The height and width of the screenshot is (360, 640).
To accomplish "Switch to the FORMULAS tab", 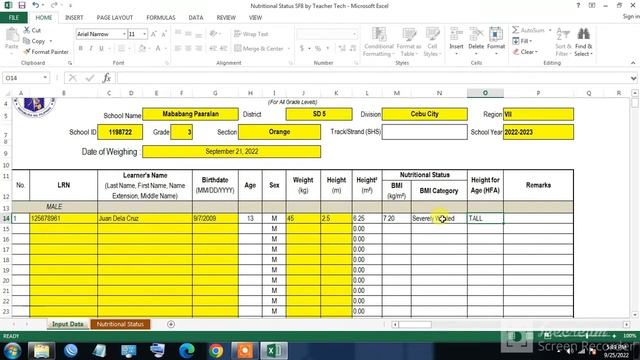I will 161,18.
